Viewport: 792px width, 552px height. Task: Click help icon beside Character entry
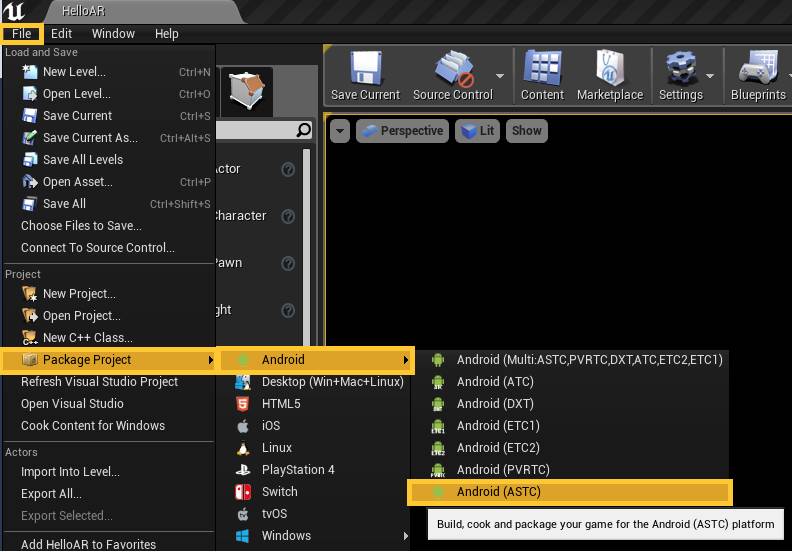click(288, 216)
